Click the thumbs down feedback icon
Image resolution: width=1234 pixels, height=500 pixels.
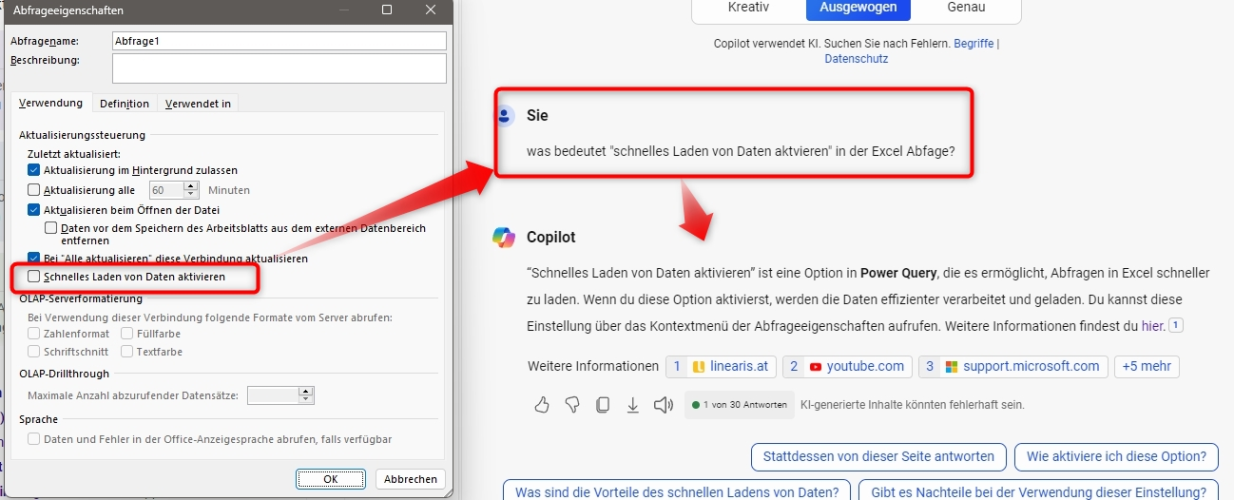[x=572, y=405]
